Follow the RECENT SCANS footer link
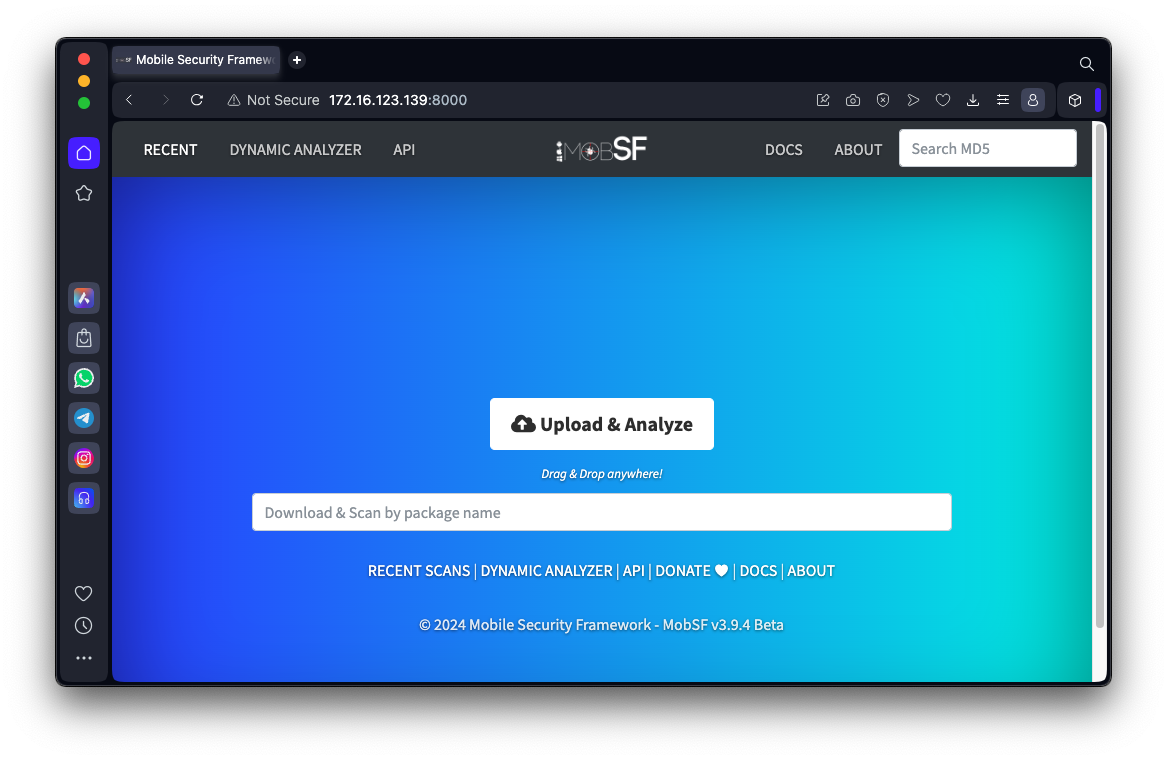Screen dimensions: 1167x760 pyautogui.click(x=419, y=571)
